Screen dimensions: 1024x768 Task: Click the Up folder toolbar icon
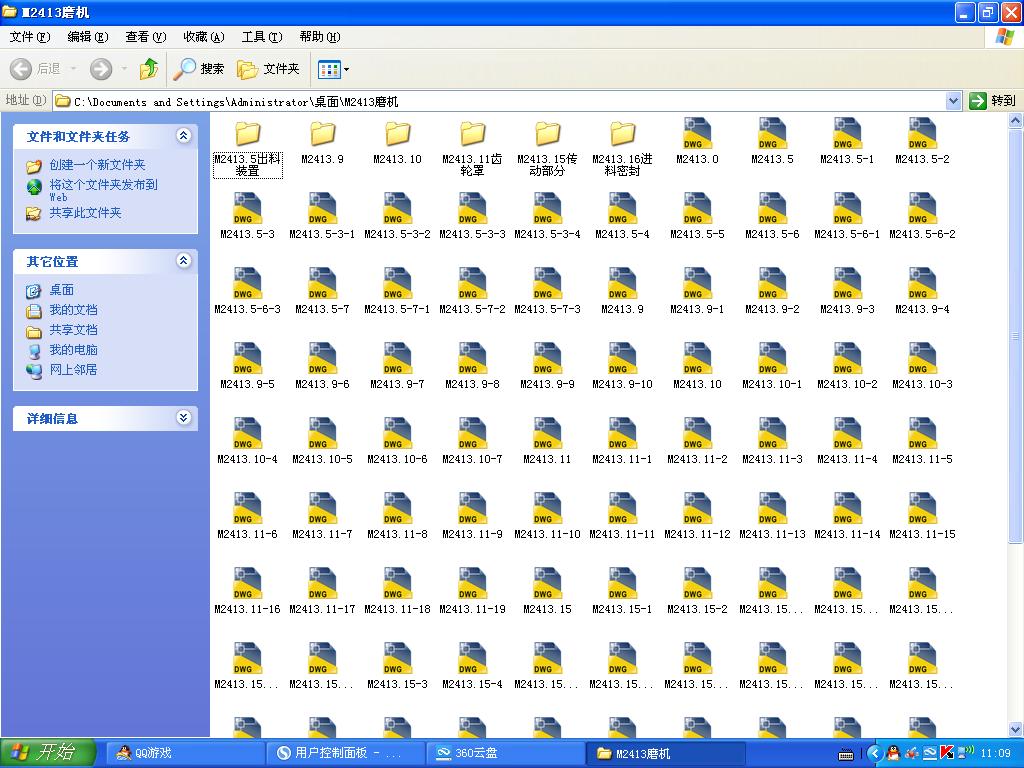(x=149, y=69)
